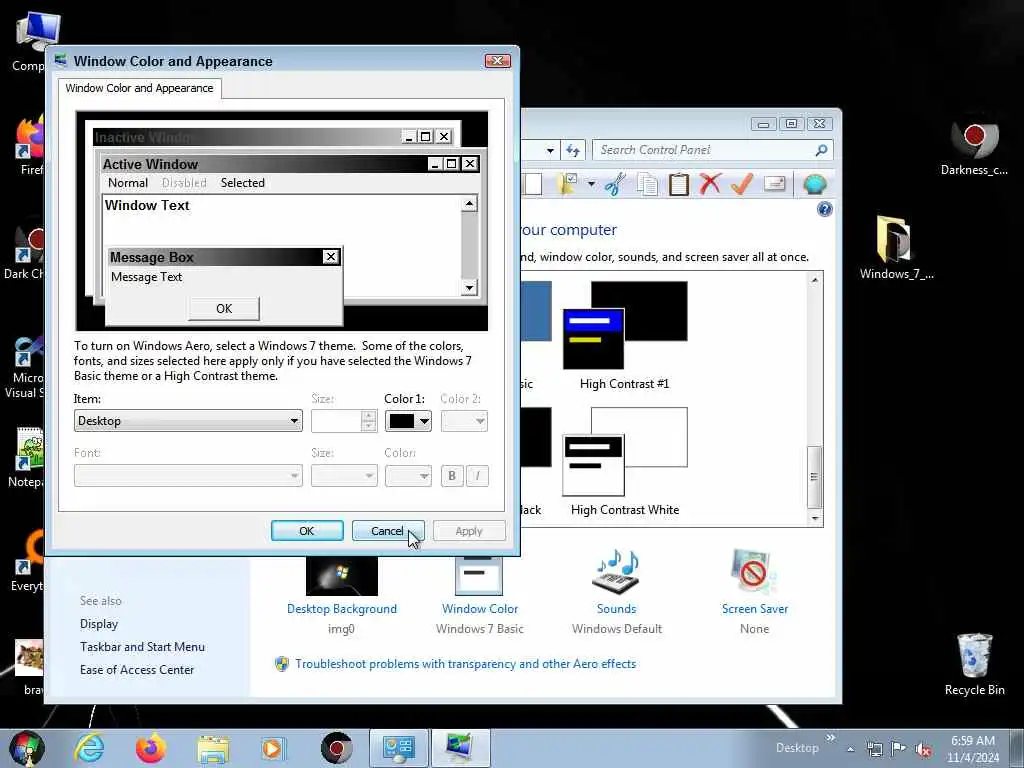Click Normal in the preview menu bar
Screen dimensions: 1024x768
127,183
